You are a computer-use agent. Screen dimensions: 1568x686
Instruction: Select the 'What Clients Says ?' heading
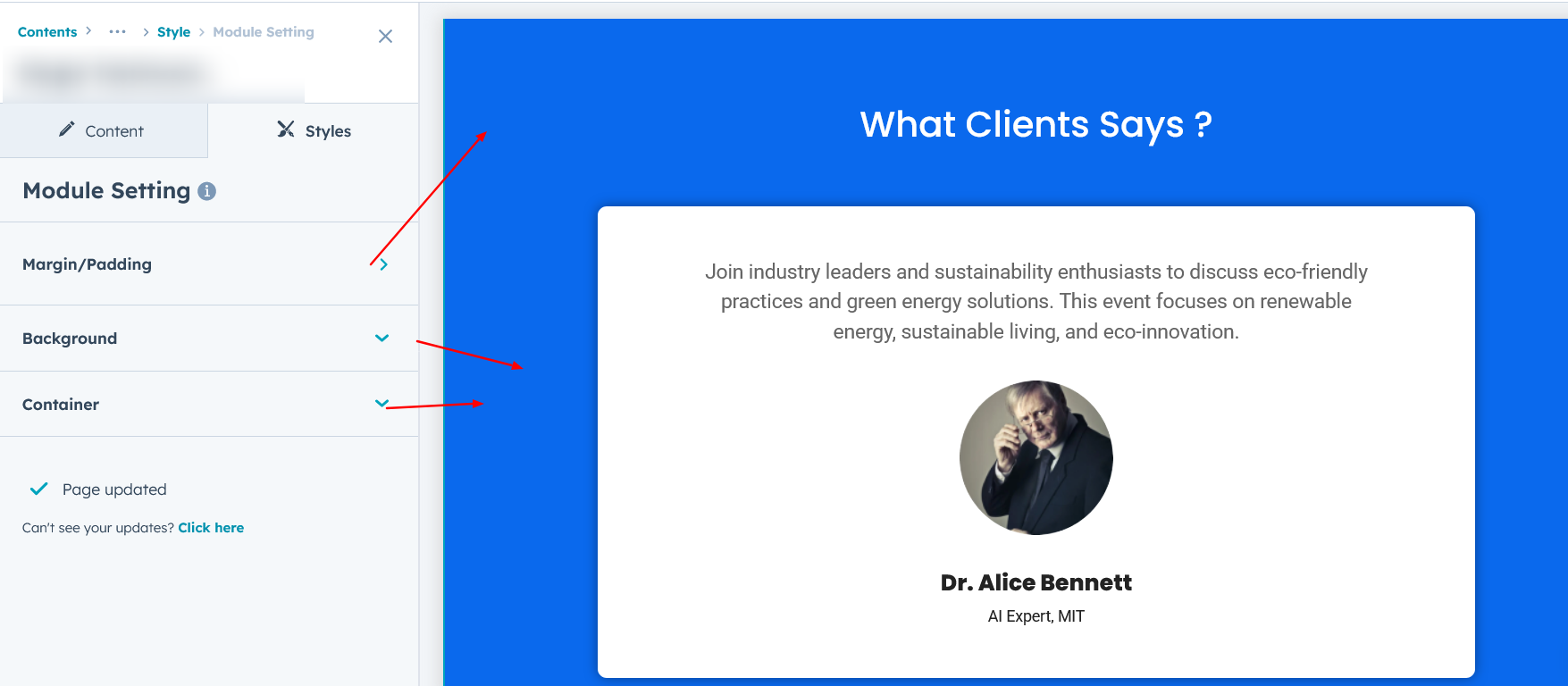click(1036, 125)
